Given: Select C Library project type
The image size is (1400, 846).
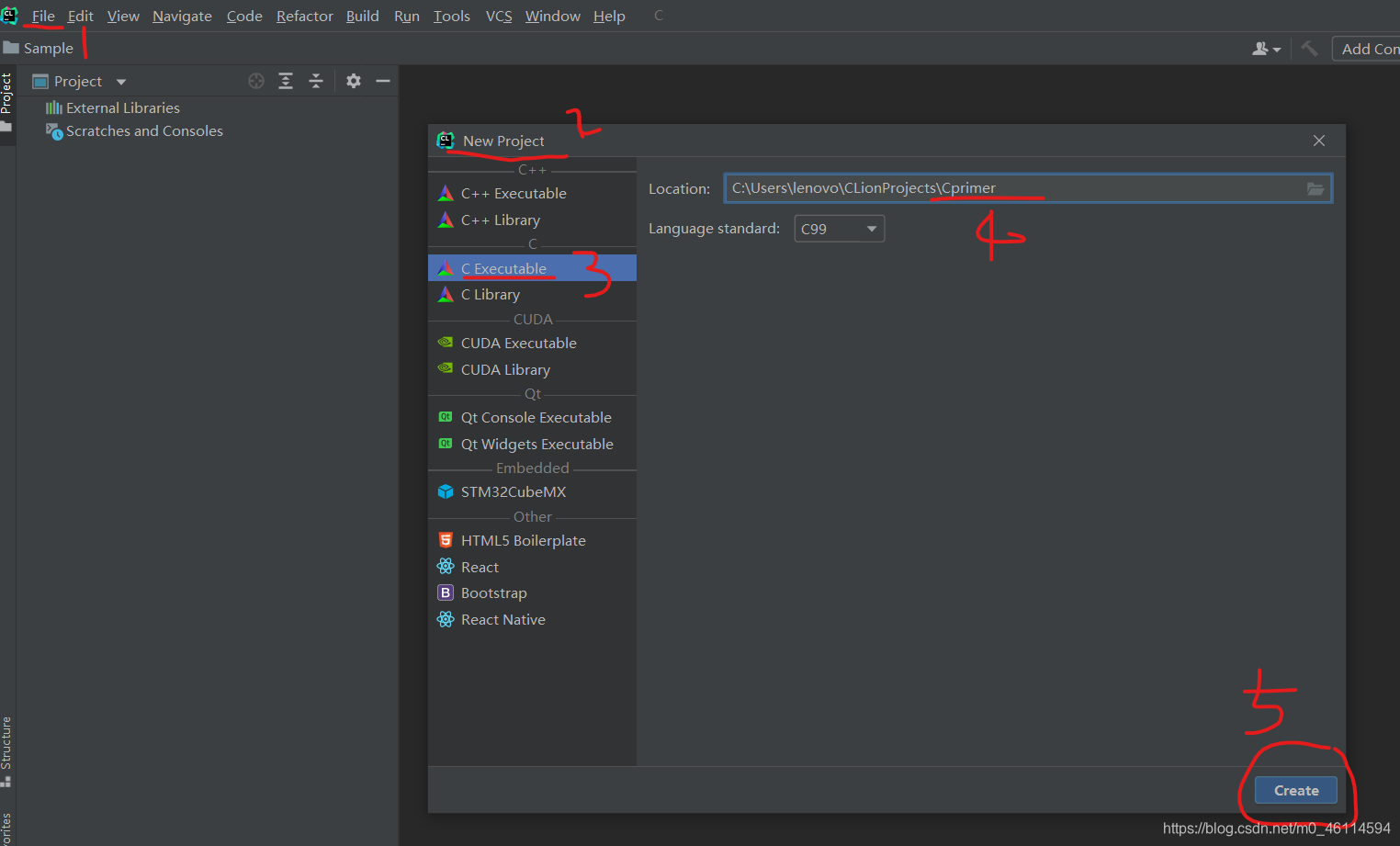Looking at the screenshot, I should 532,295.
